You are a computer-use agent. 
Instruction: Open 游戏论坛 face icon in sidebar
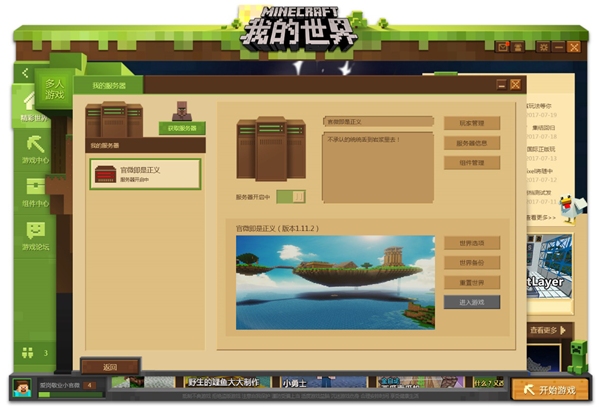pos(35,231)
